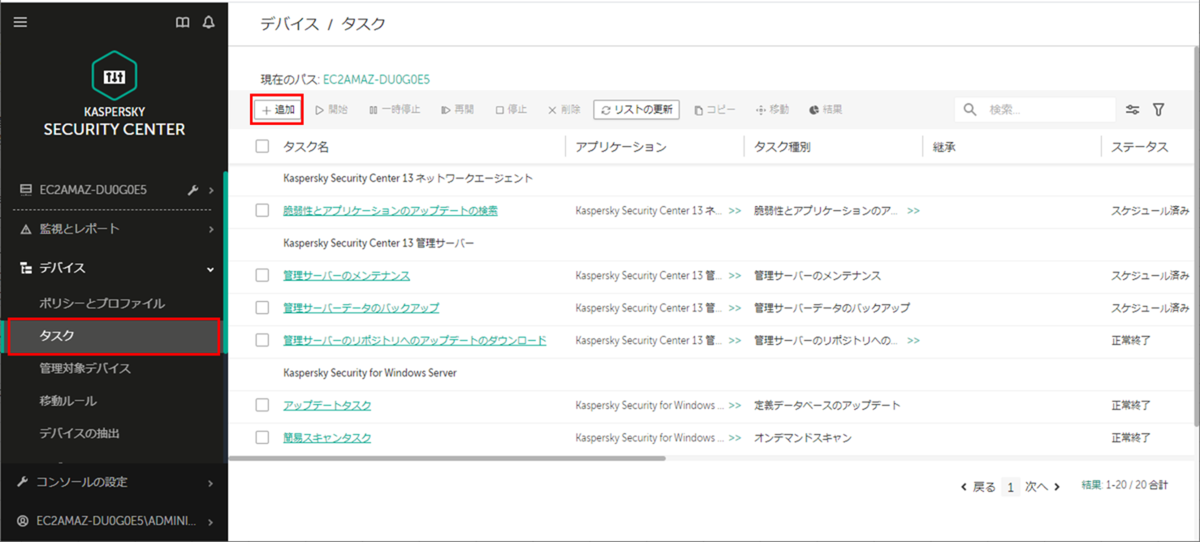Sort by the 継承 column header
Screen dimensions: 1200x542
click(944, 146)
